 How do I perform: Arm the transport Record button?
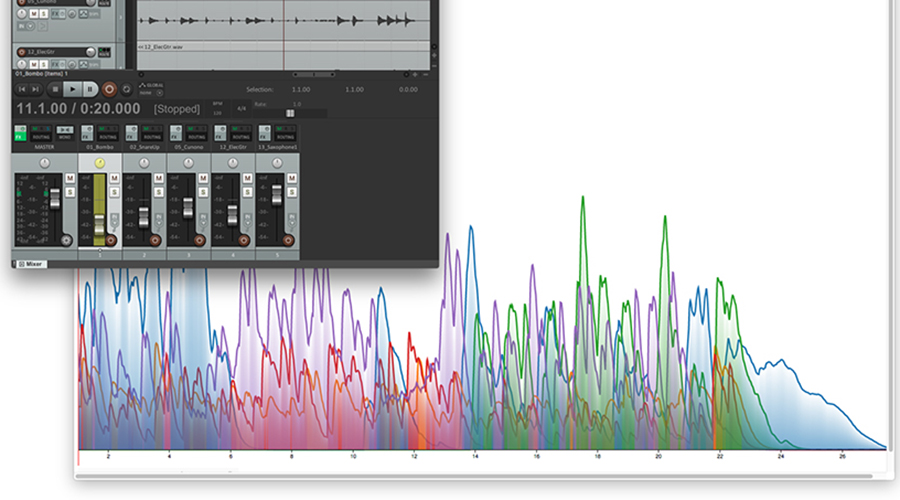[x=109, y=89]
